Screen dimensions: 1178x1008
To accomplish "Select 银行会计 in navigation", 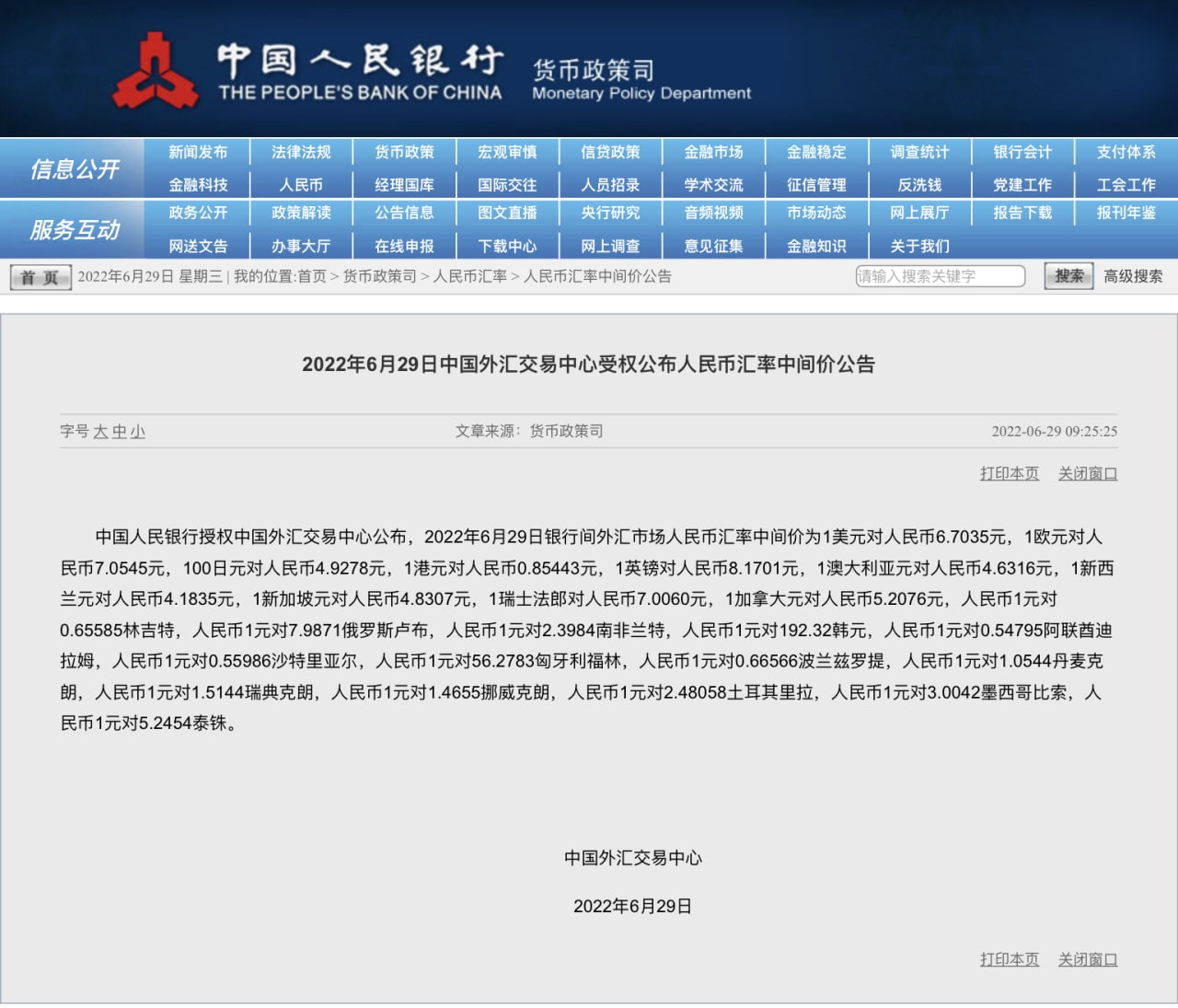I will [1022, 152].
